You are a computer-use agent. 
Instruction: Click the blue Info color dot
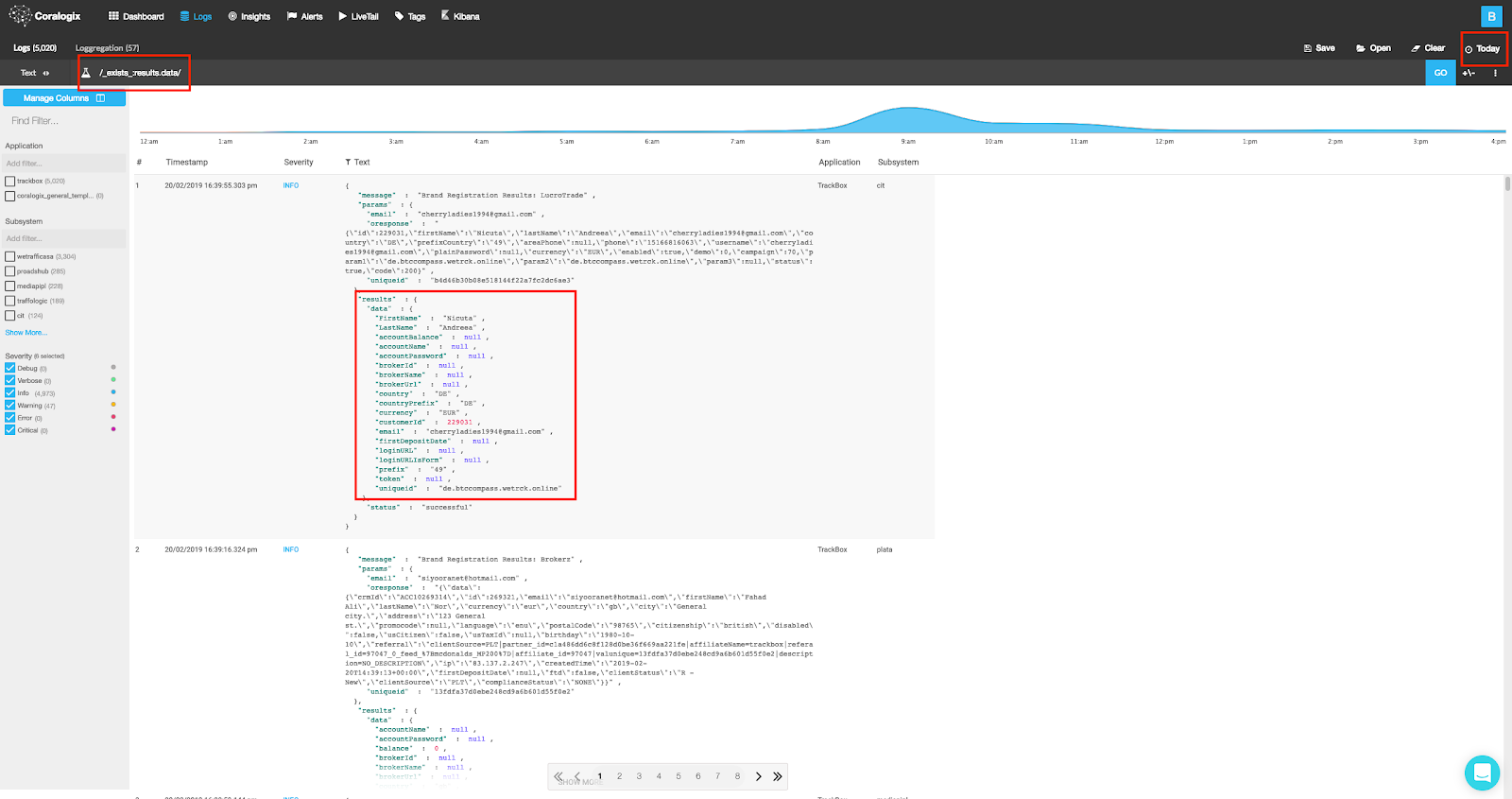pos(113,391)
